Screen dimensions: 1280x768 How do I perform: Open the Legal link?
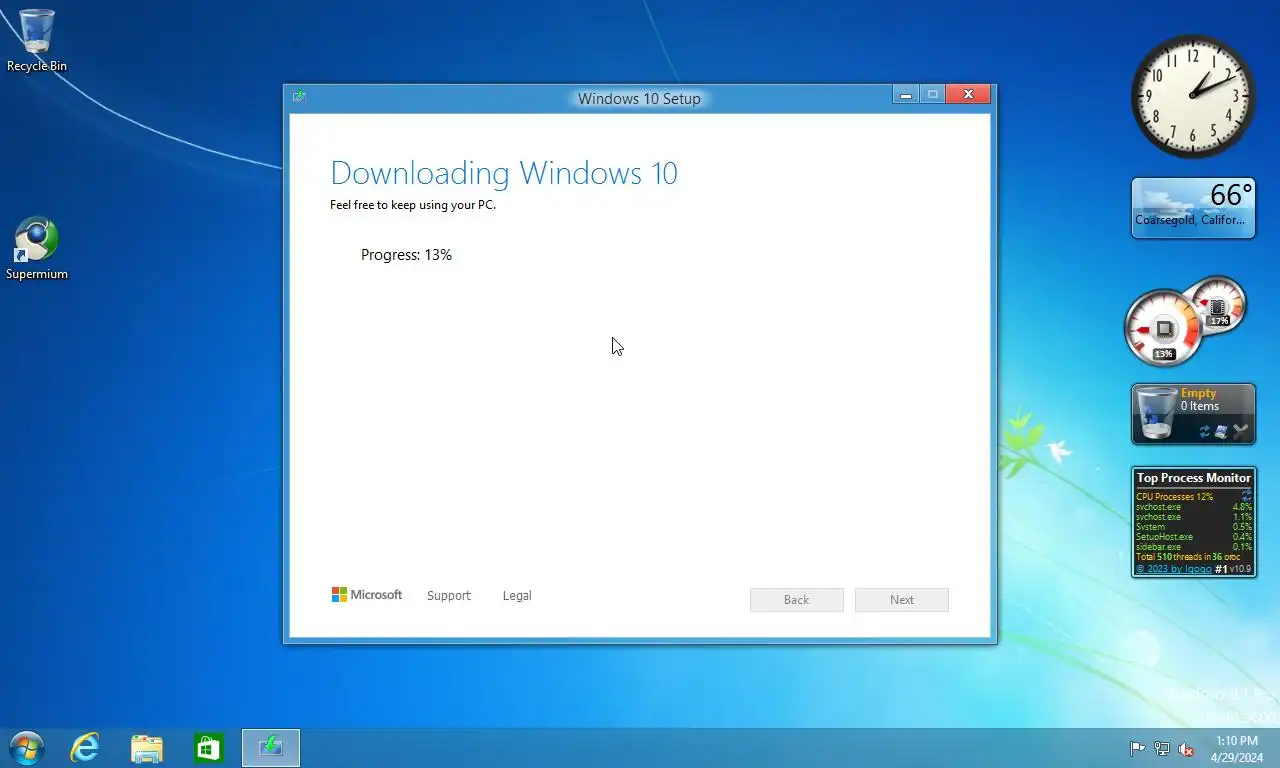pyautogui.click(x=517, y=596)
